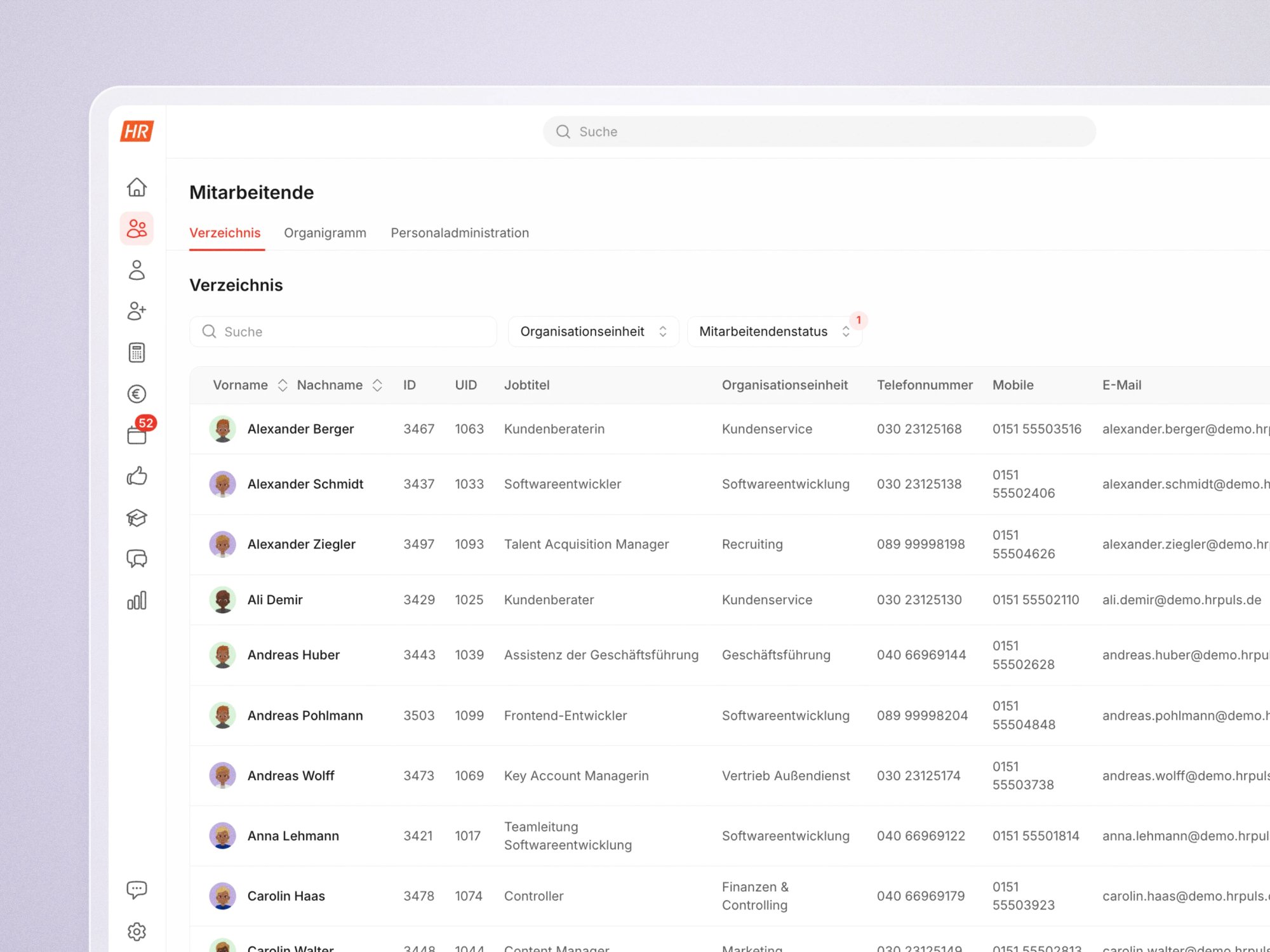Image resolution: width=1270 pixels, height=952 pixels.
Task: Open the Home dashboard icon in sidebar
Action: 137,187
